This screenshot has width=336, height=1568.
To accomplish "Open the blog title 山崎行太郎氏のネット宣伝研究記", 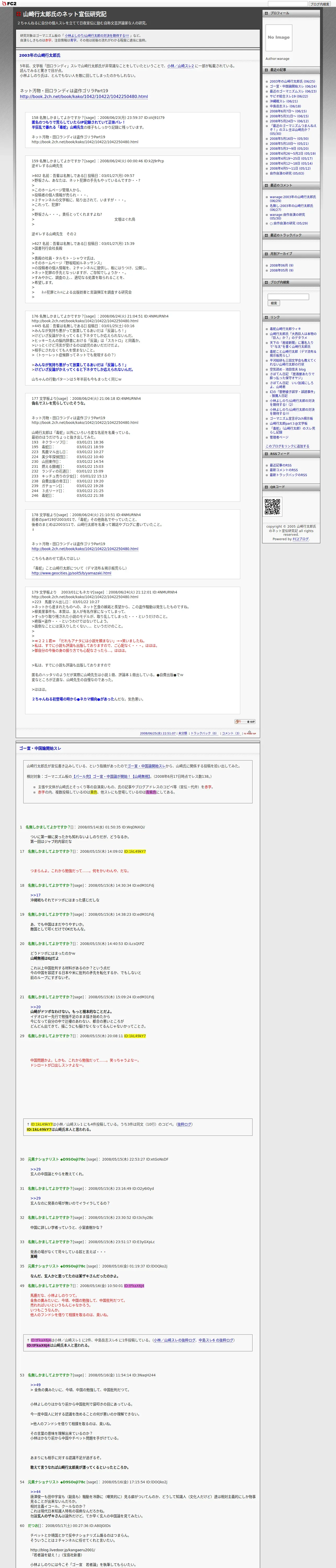I will click(x=65, y=14).
